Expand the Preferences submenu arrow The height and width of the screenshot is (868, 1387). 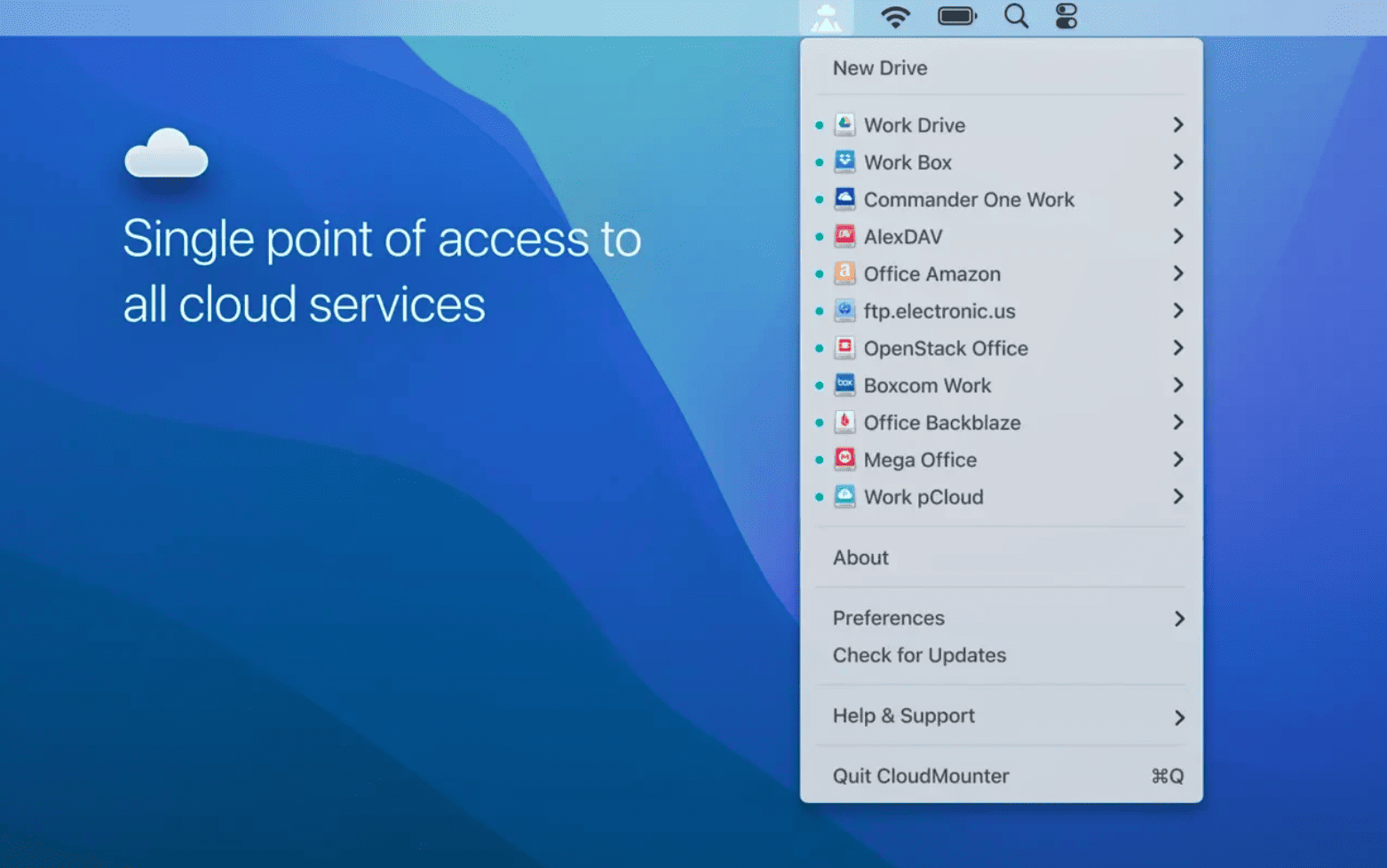[1179, 619]
